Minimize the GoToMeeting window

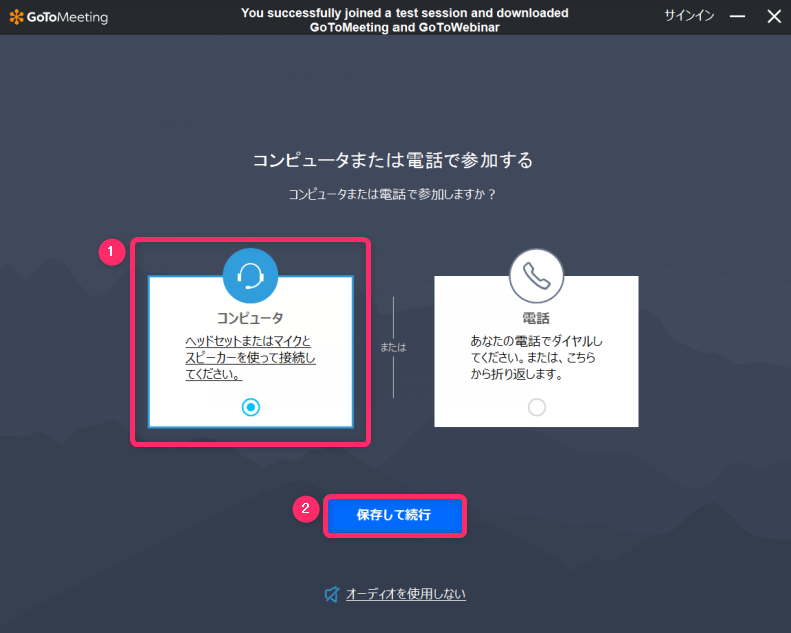tap(737, 17)
